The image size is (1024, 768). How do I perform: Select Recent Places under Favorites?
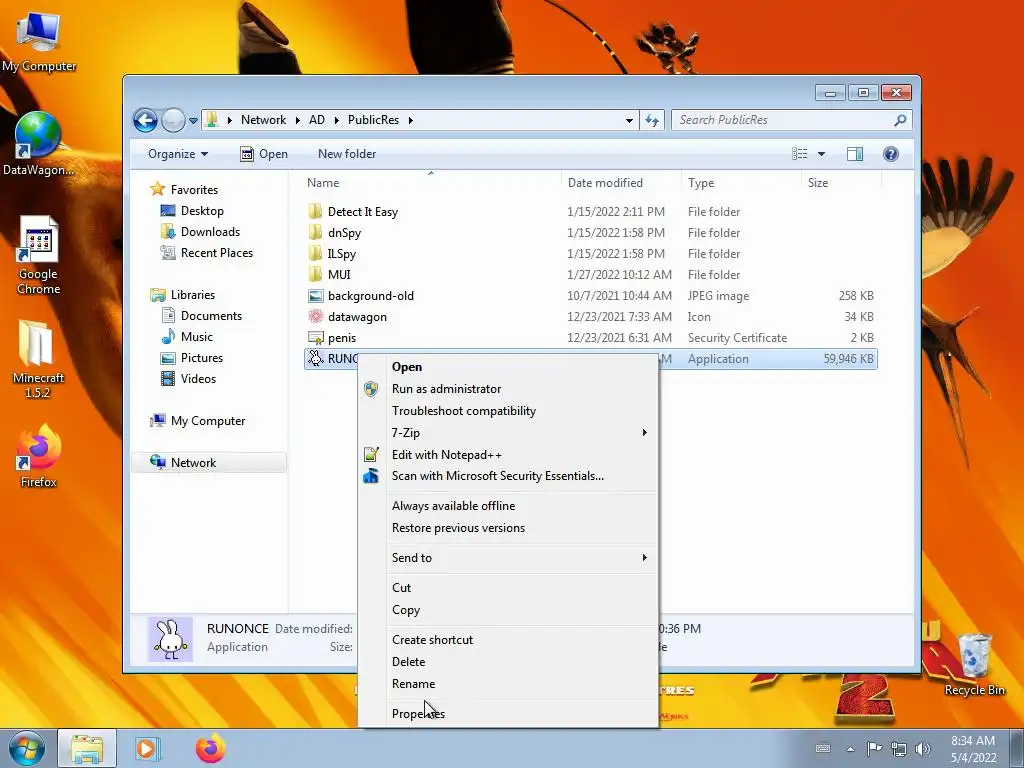pyautogui.click(x=216, y=253)
